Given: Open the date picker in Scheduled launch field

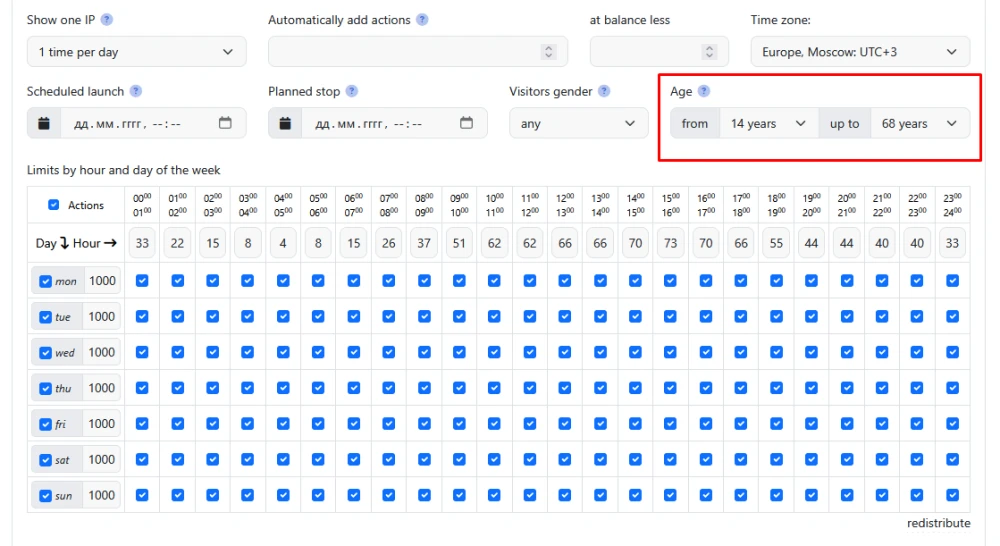Looking at the screenshot, I should click(x=225, y=122).
